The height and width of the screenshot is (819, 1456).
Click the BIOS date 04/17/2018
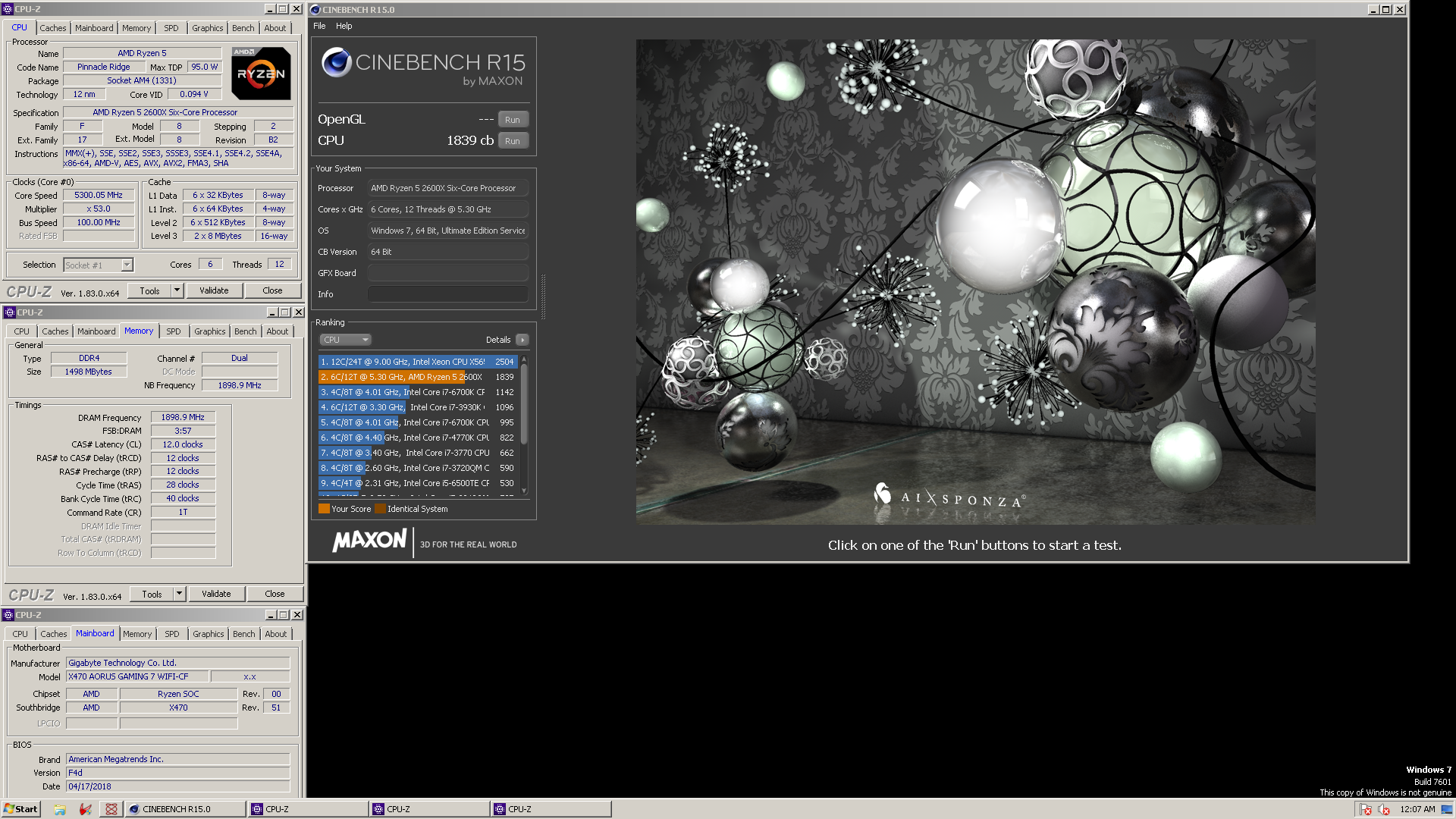(x=177, y=786)
